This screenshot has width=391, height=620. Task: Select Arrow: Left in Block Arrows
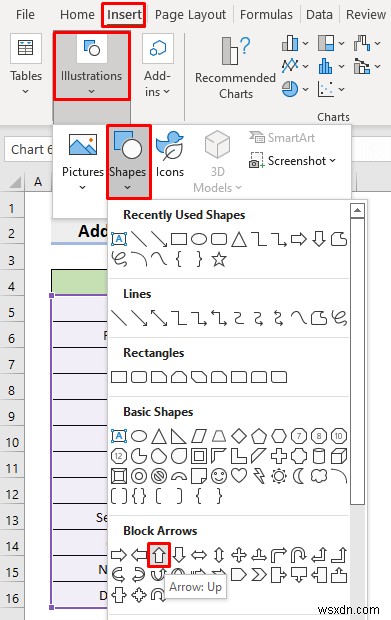(139, 555)
